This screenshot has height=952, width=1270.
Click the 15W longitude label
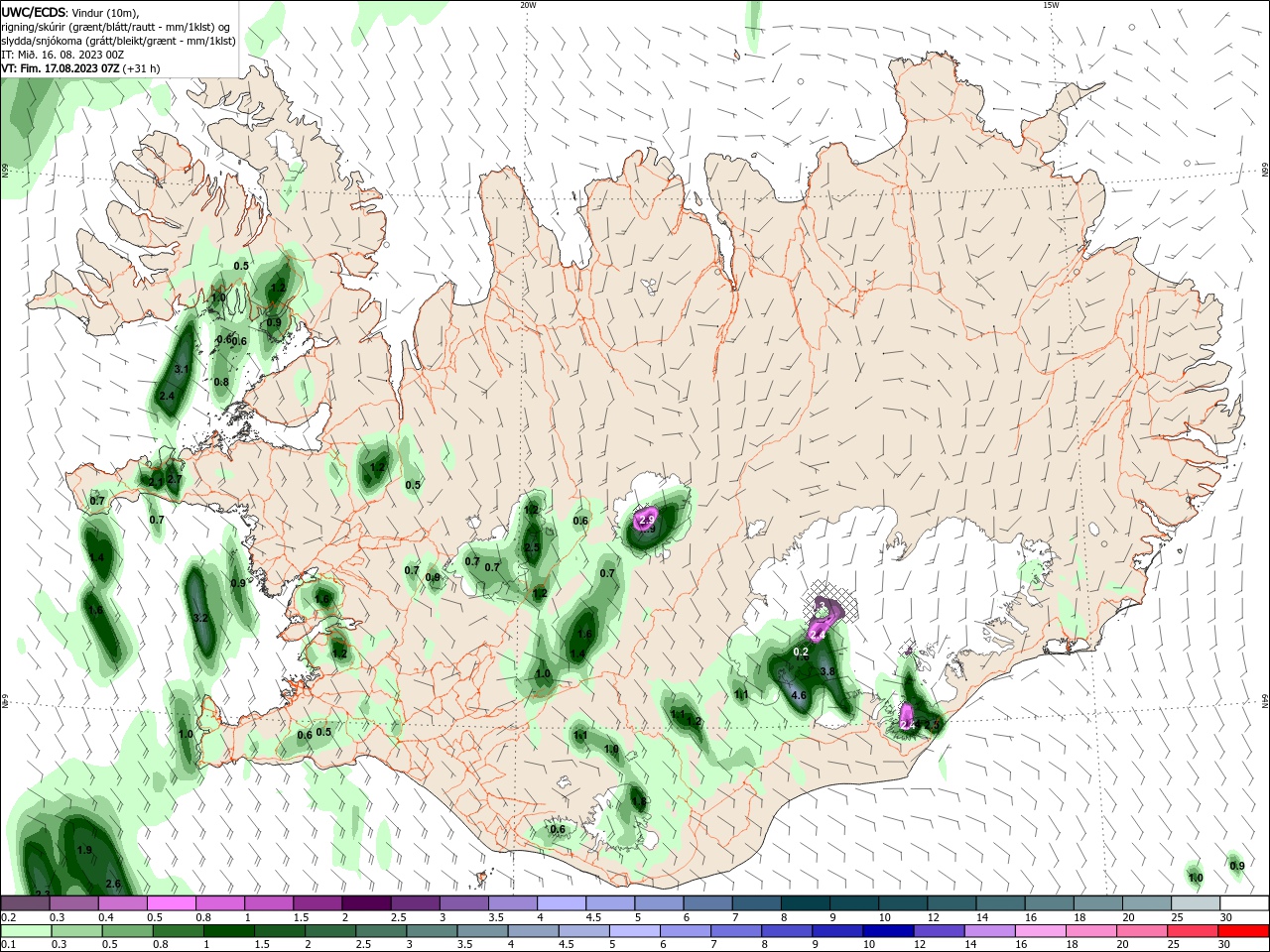point(1051,5)
